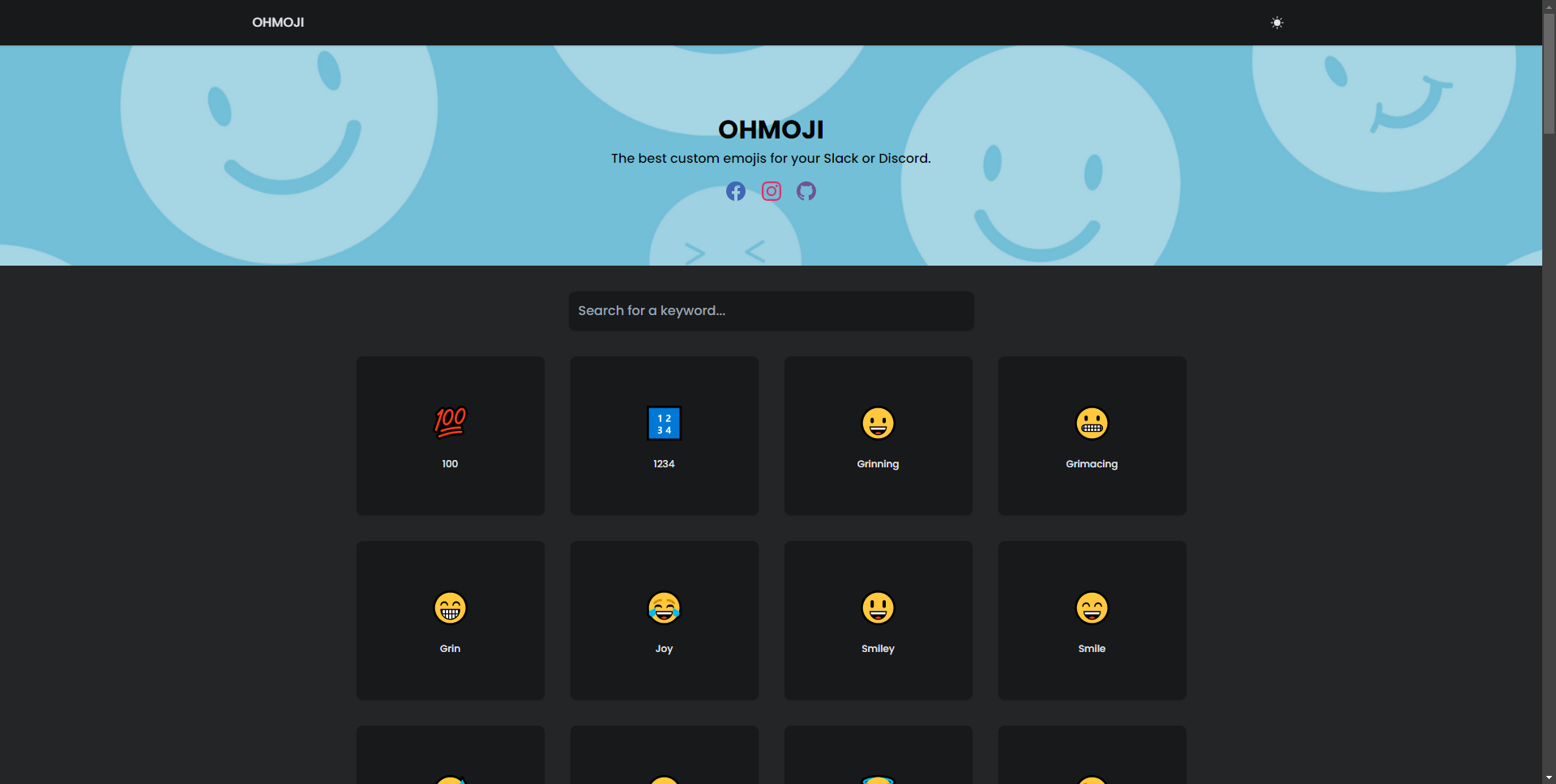Viewport: 1556px width, 784px height.
Task: Select the Smile face emoji
Action: pos(1092,607)
